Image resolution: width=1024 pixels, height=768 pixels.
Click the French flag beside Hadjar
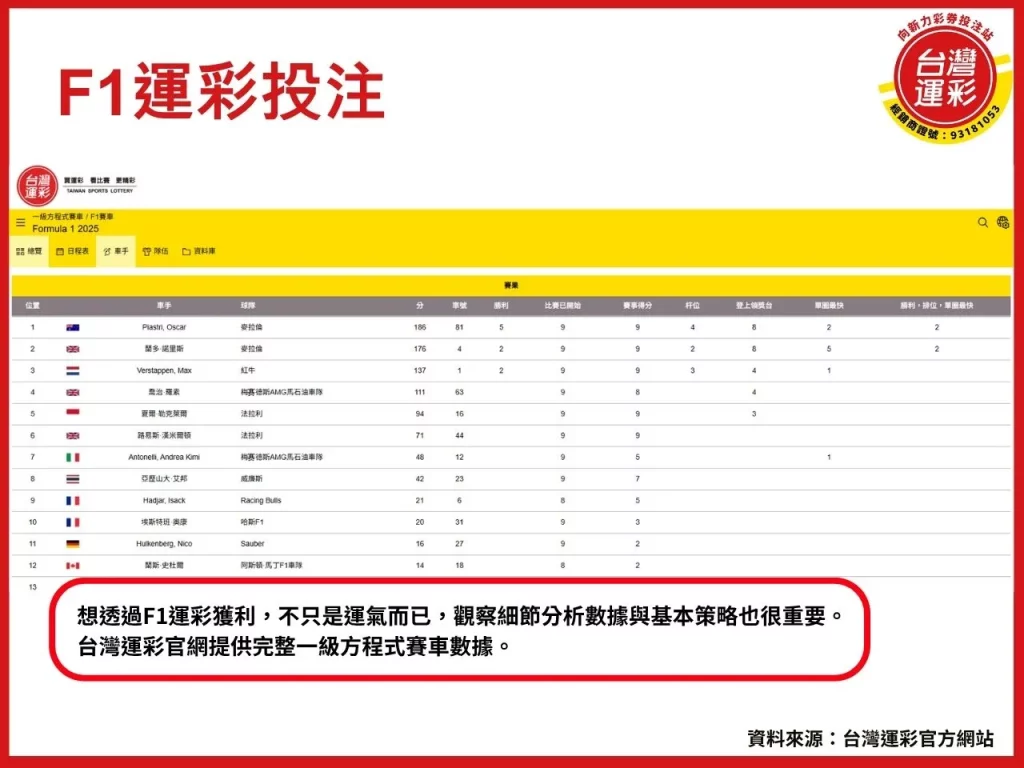[72, 501]
